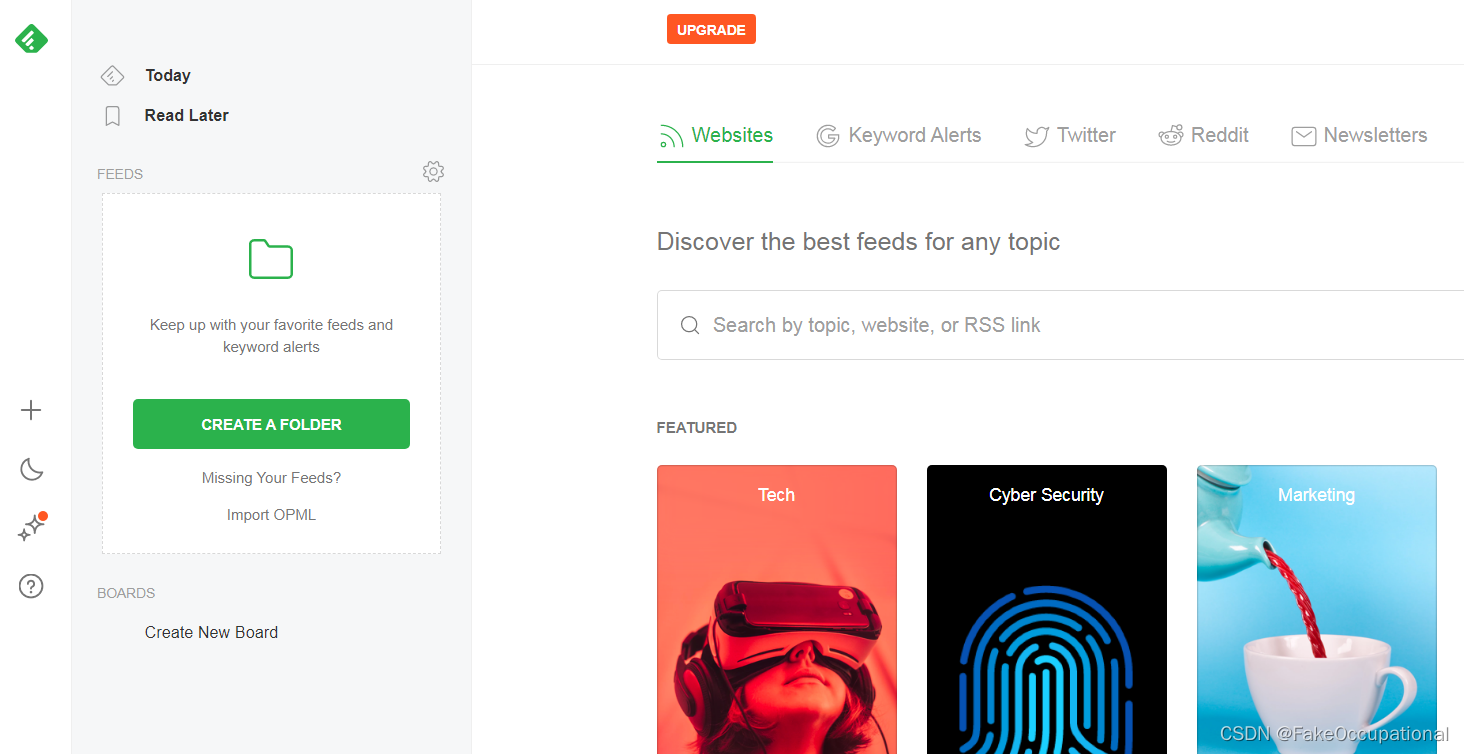Open Today in the sidebar
This screenshot has width=1464, height=754.
pos(167,75)
